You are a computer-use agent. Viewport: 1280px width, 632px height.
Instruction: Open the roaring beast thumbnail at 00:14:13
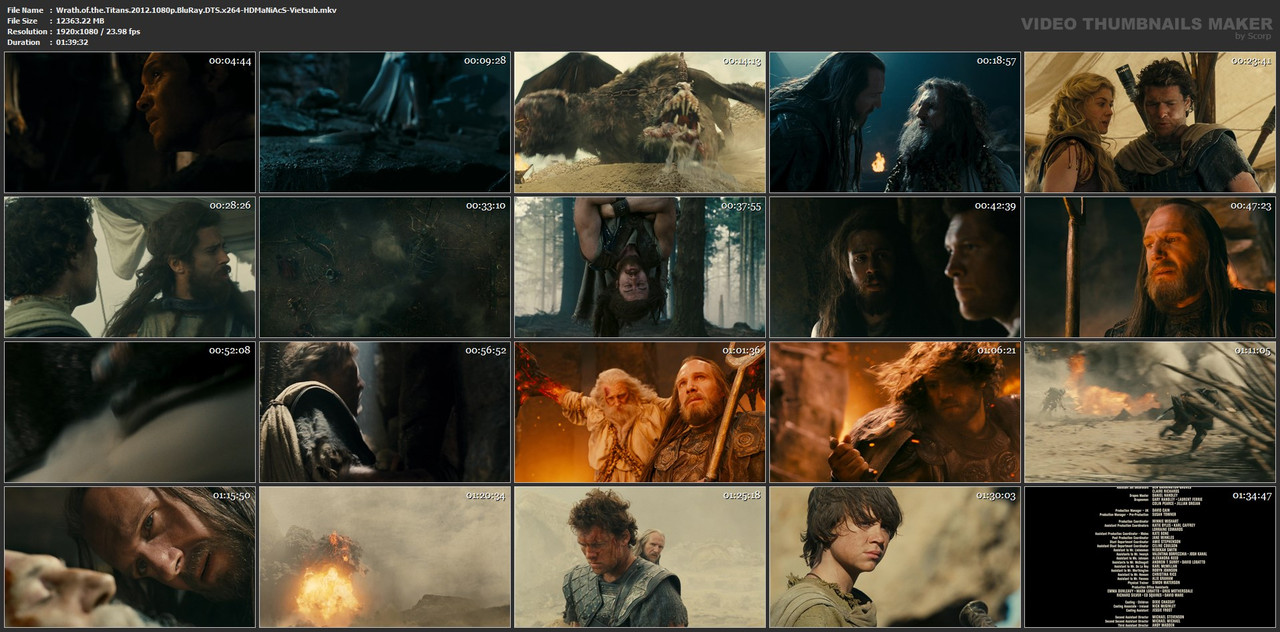640,122
